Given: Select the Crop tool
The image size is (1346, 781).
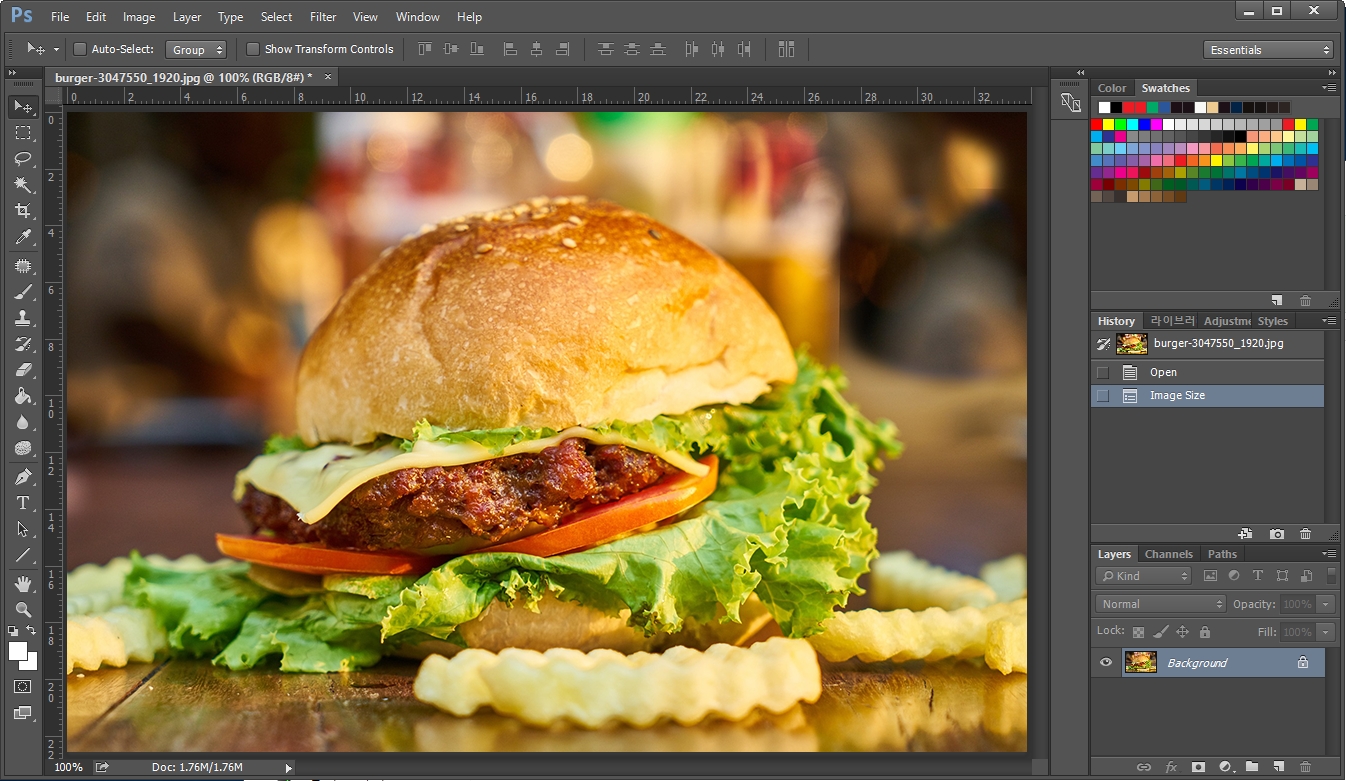Looking at the screenshot, I should [23, 211].
